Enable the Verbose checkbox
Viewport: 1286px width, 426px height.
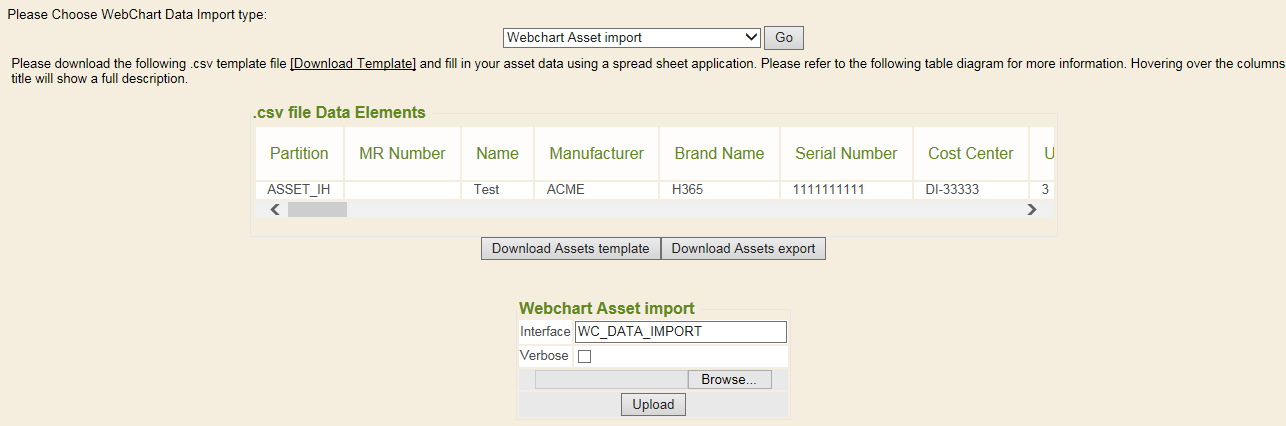pyautogui.click(x=585, y=357)
